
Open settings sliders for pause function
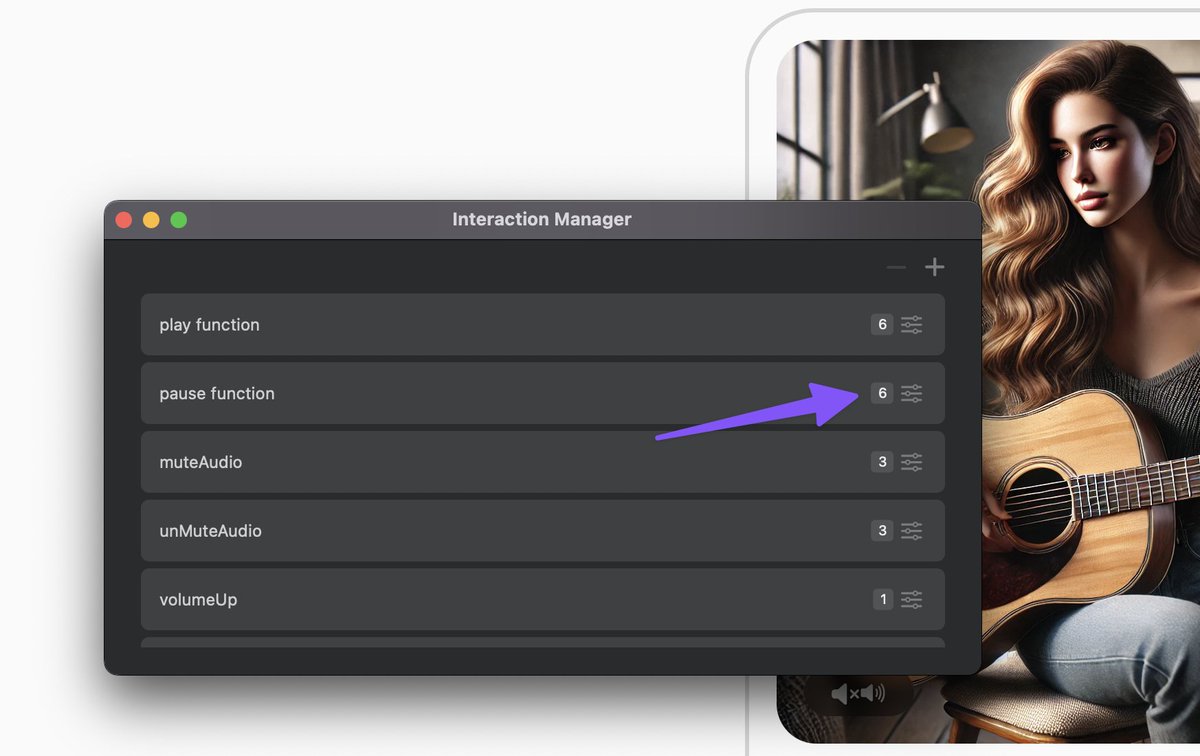pyautogui.click(x=911, y=393)
